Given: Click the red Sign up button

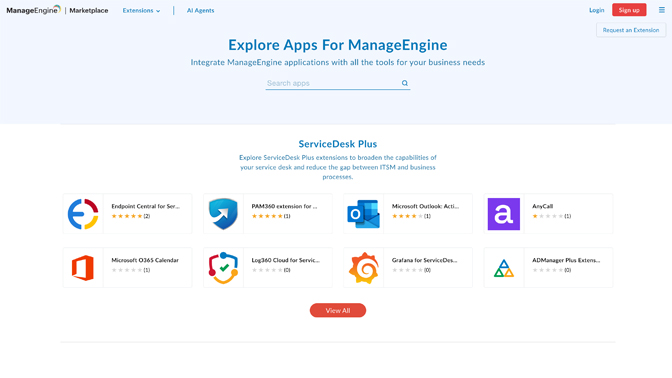Looking at the screenshot, I should pyautogui.click(x=629, y=10).
